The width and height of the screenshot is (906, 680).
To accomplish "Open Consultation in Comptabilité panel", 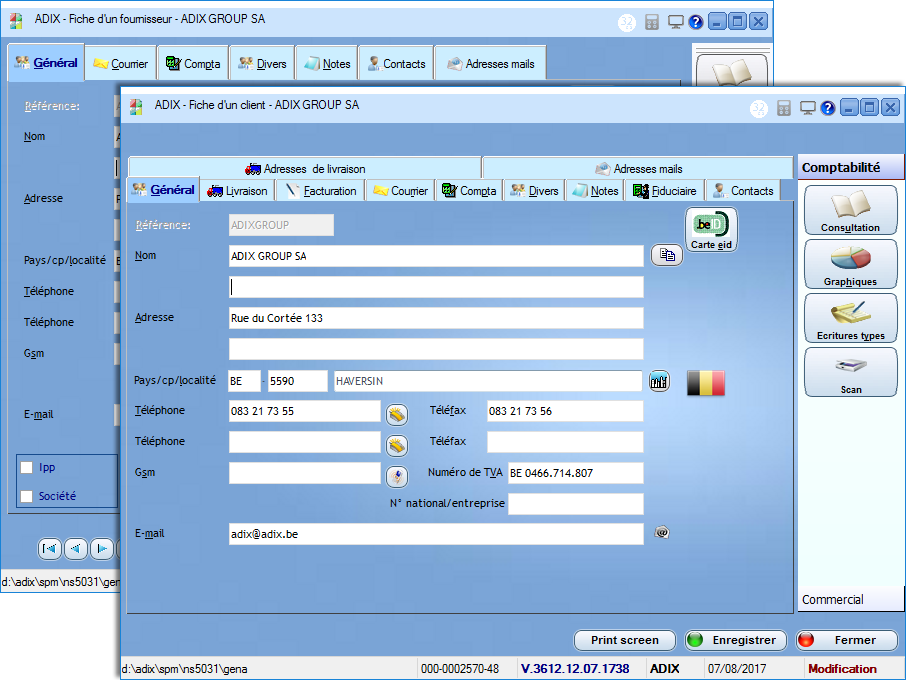I will pos(851,210).
